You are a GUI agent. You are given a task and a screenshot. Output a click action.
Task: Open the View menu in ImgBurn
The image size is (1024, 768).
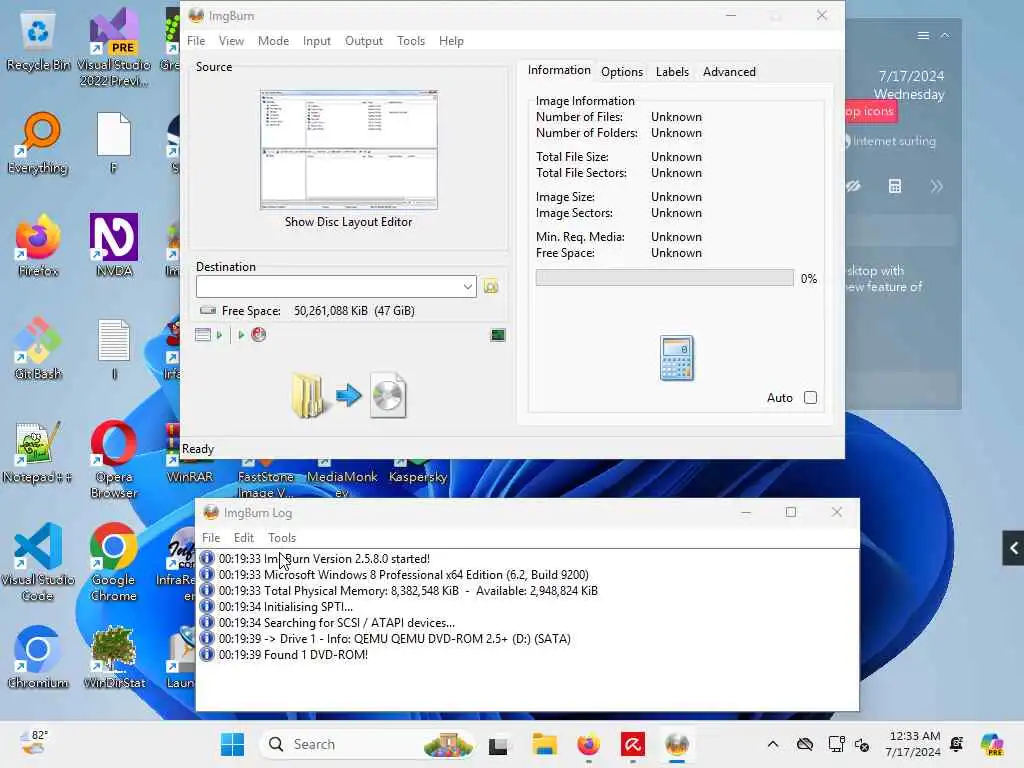click(x=231, y=40)
